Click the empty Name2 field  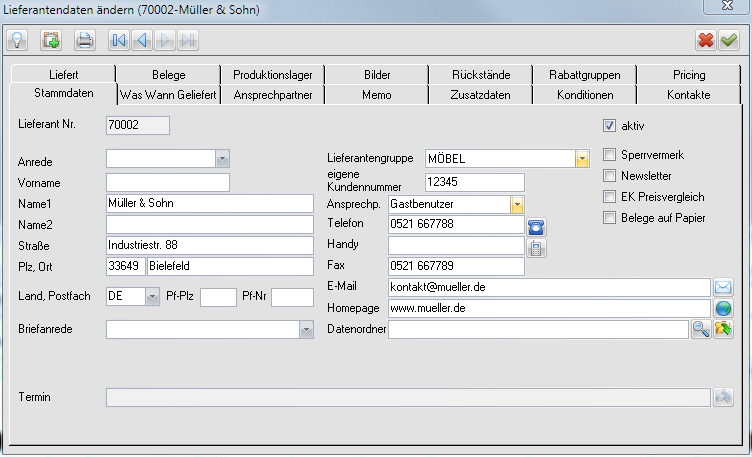210,224
